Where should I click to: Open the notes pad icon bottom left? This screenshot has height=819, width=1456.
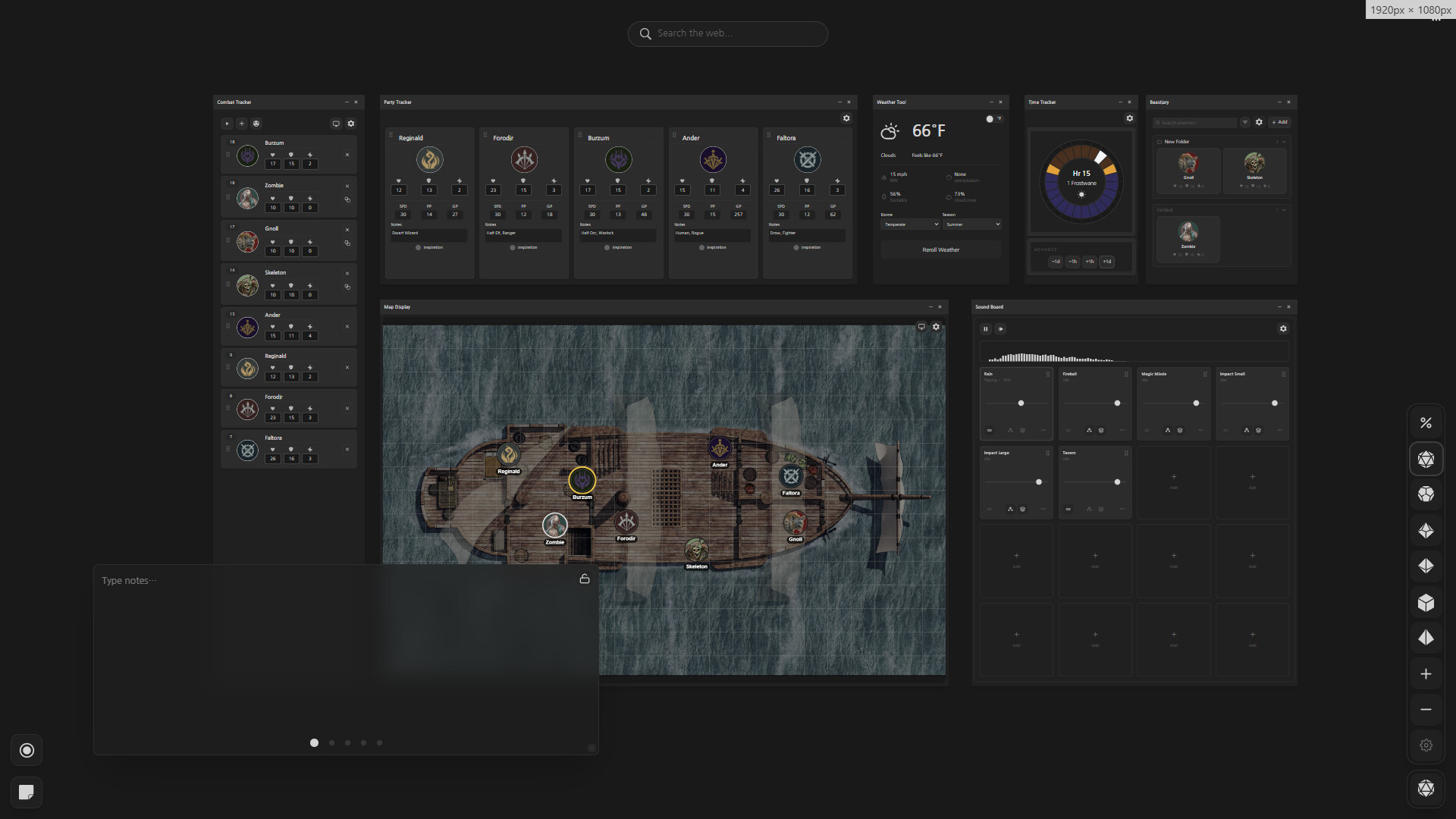coord(27,792)
